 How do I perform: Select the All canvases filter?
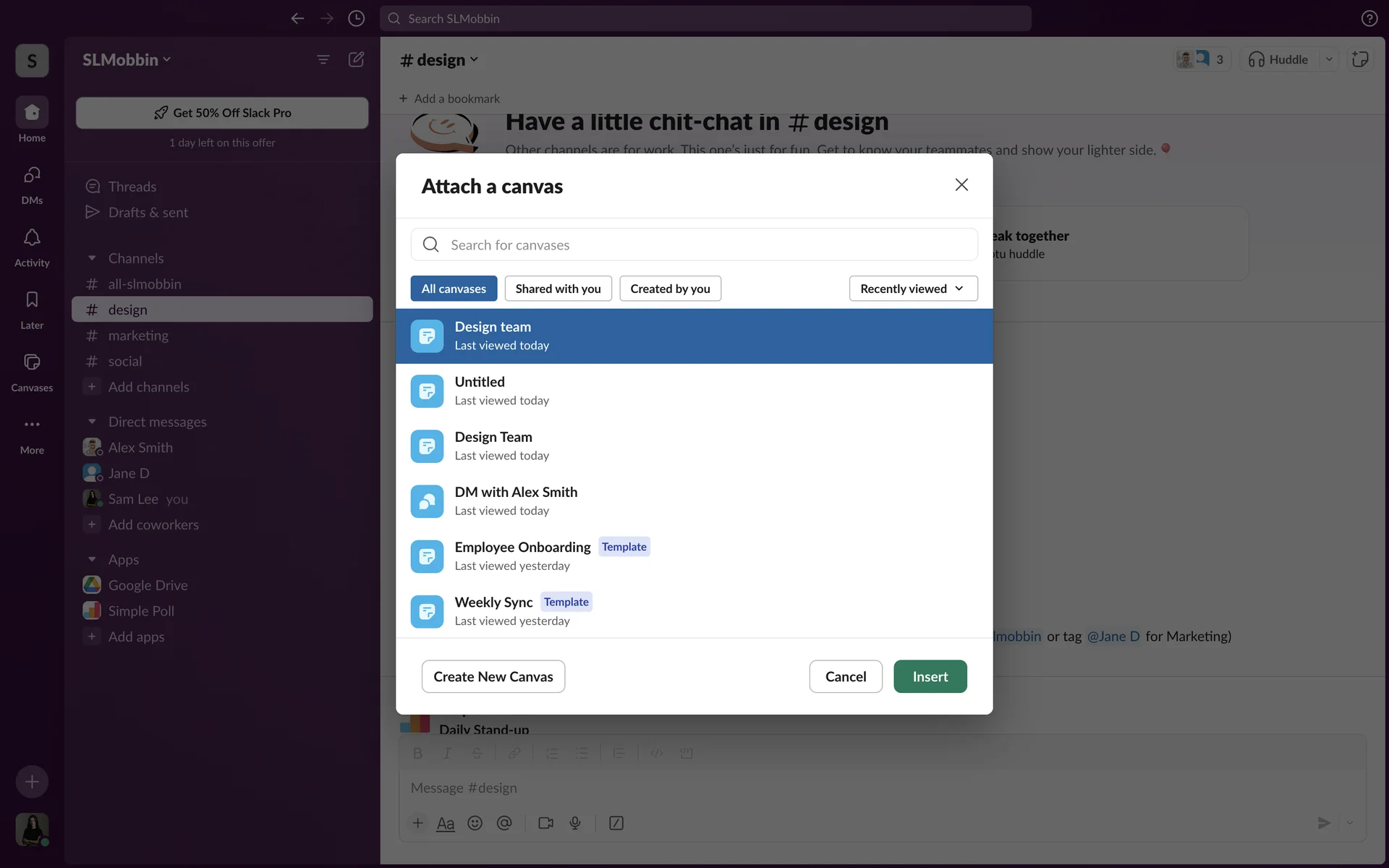pos(454,289)
